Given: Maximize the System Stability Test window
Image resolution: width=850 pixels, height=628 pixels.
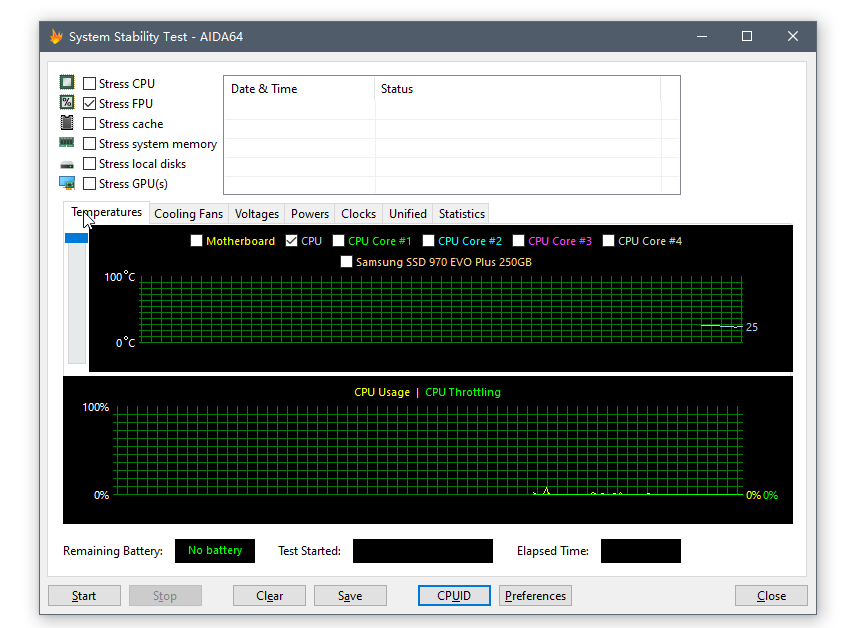Looking at the screenshot, I should [747, 36].
